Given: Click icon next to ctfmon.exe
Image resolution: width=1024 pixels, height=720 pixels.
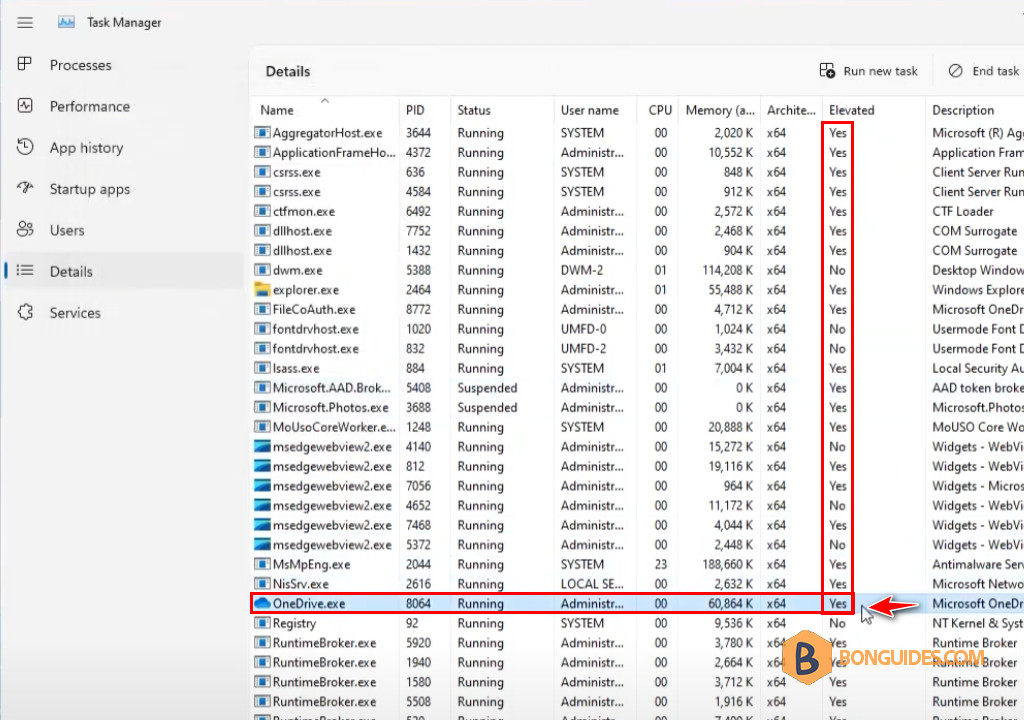Looking at the screenshot, I should (262, 211).
